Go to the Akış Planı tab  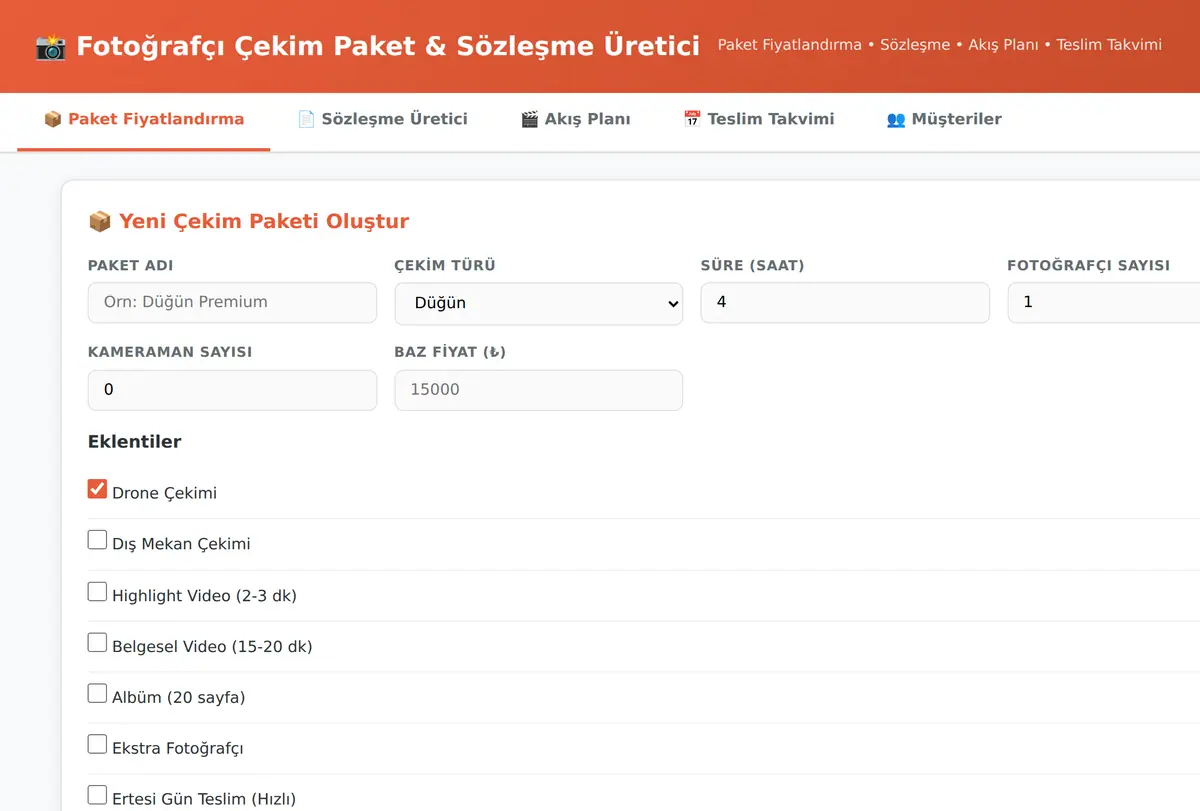pos(576,120)
